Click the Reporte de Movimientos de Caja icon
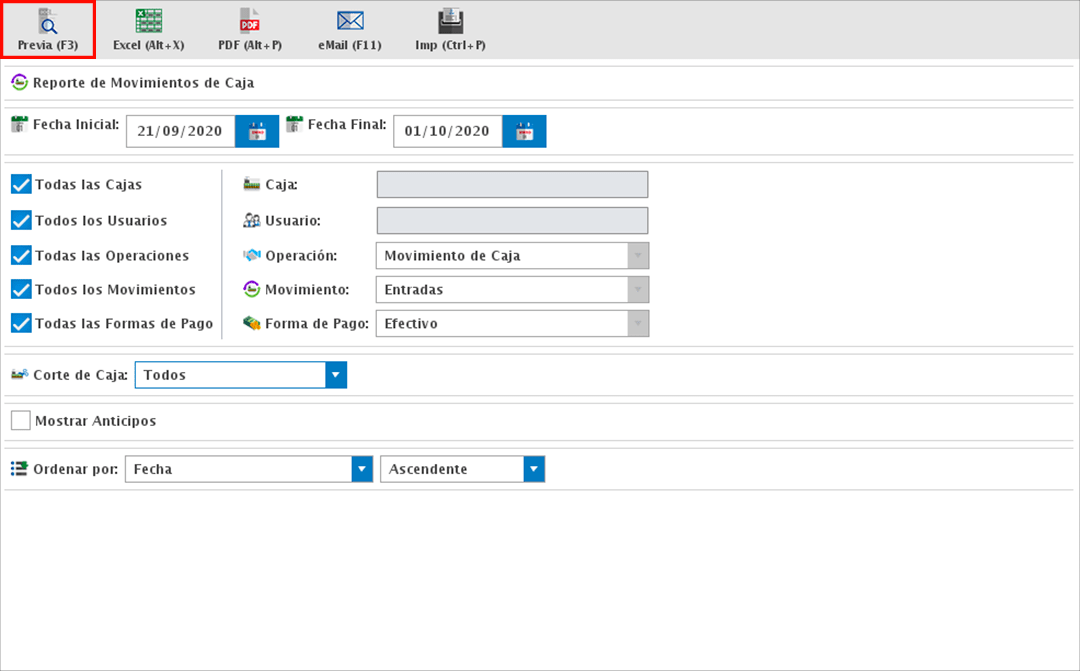Image resolution: width=1080 pixels, height=671 pixels. coord(19,82)
